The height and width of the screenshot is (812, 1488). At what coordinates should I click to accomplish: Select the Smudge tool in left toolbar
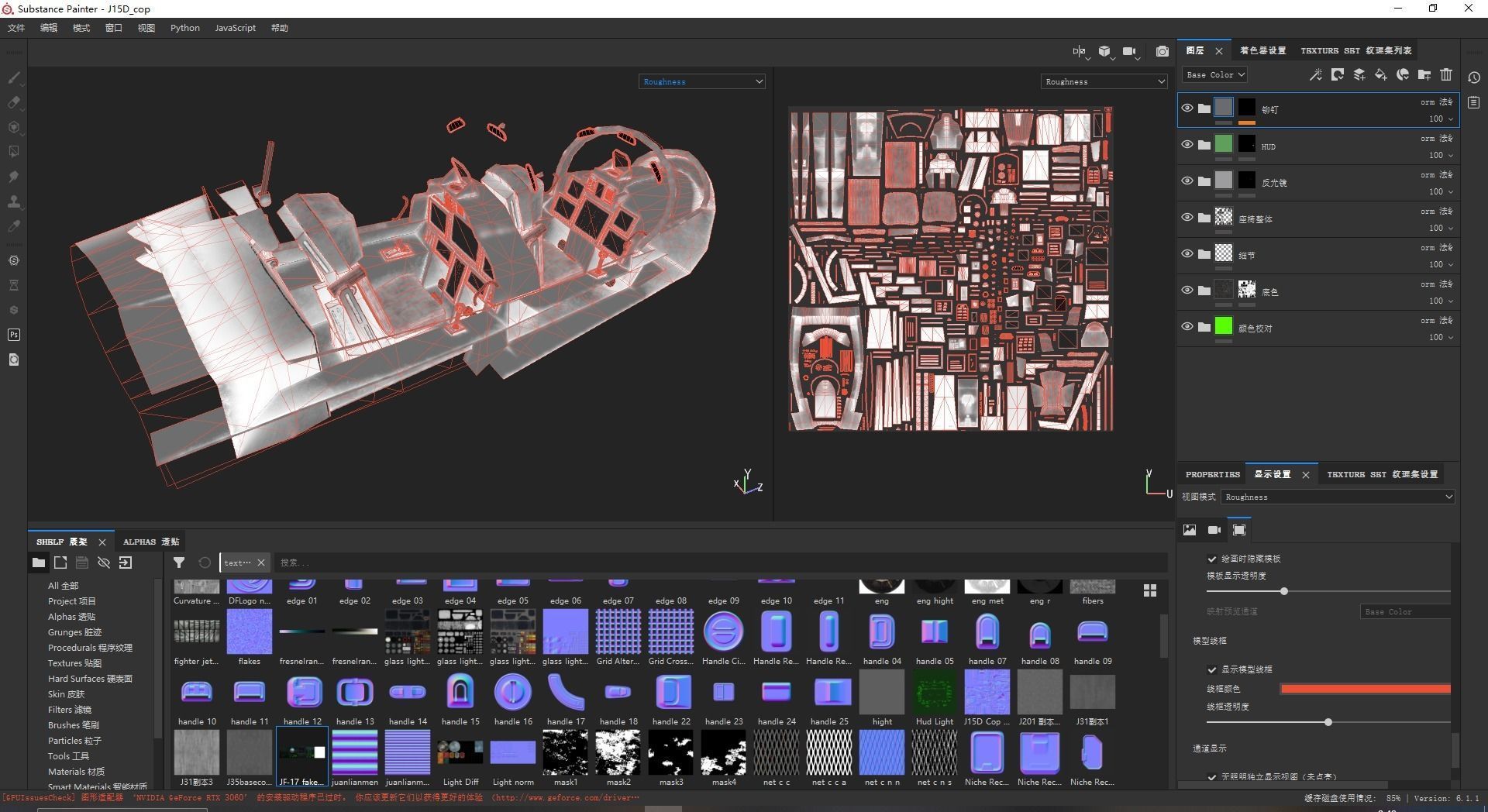pyautogui.click(x=14, y=177)
